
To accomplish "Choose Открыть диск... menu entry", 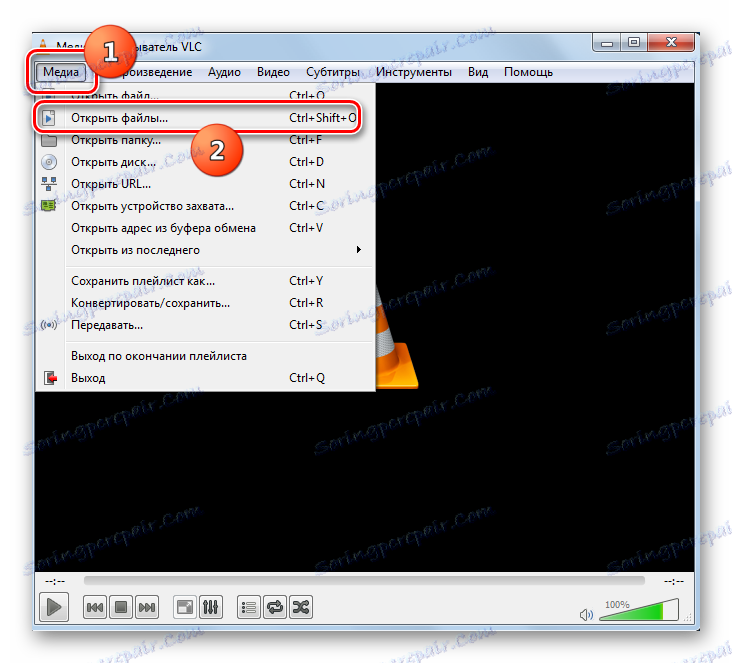I will [205, 162].
